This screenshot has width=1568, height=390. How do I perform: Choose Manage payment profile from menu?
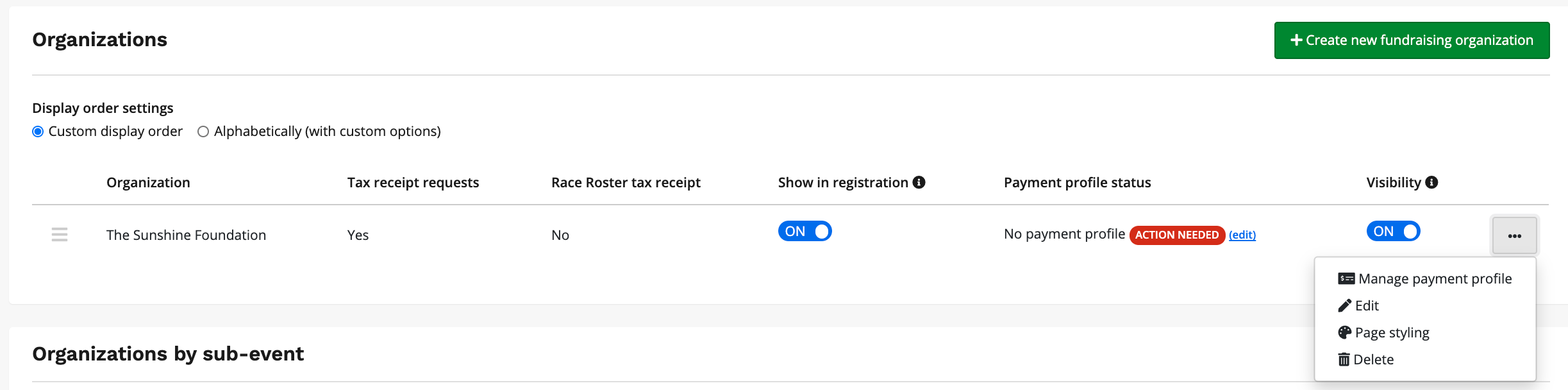pos(1435,278)
